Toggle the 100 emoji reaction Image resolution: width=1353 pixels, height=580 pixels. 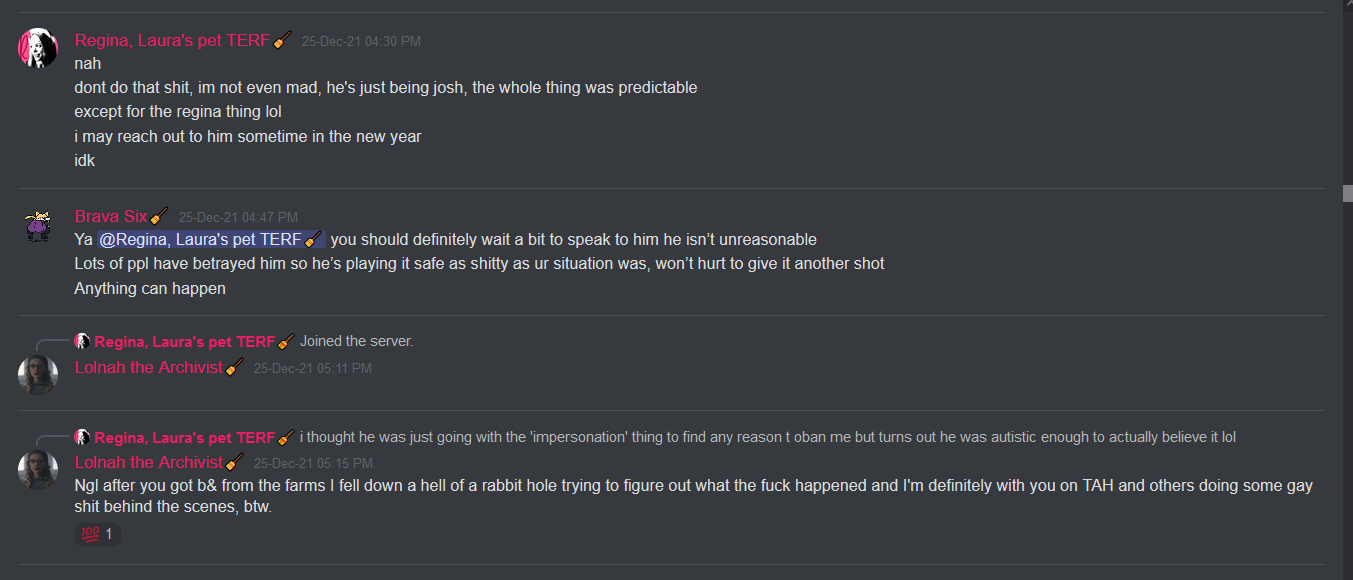tap(97, 535)
